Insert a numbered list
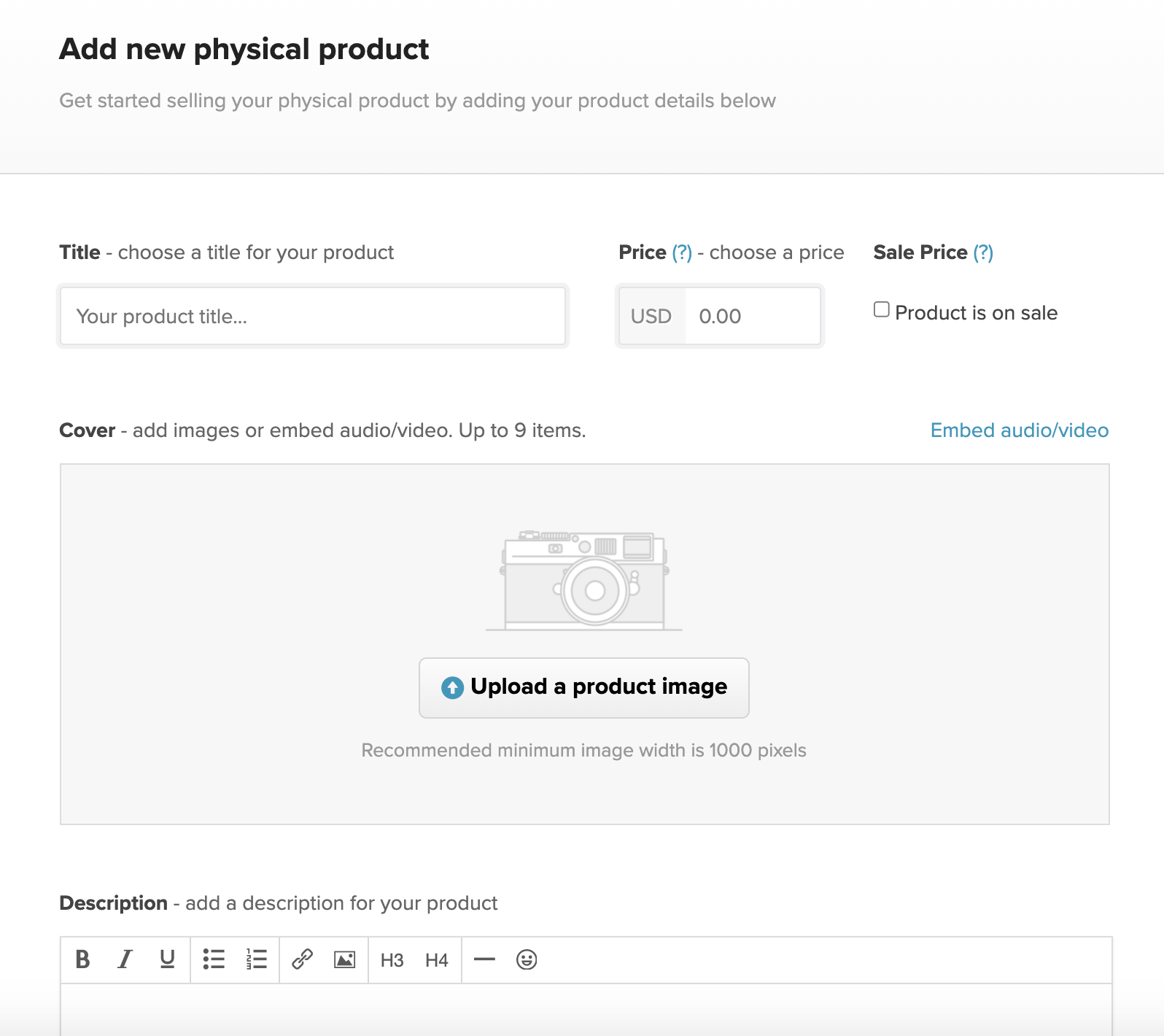 257,959
